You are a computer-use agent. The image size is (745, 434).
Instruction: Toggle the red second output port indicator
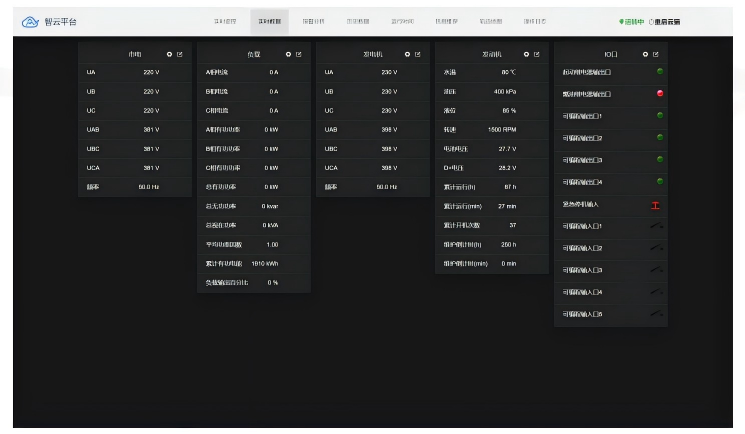(x=660, y=94)
